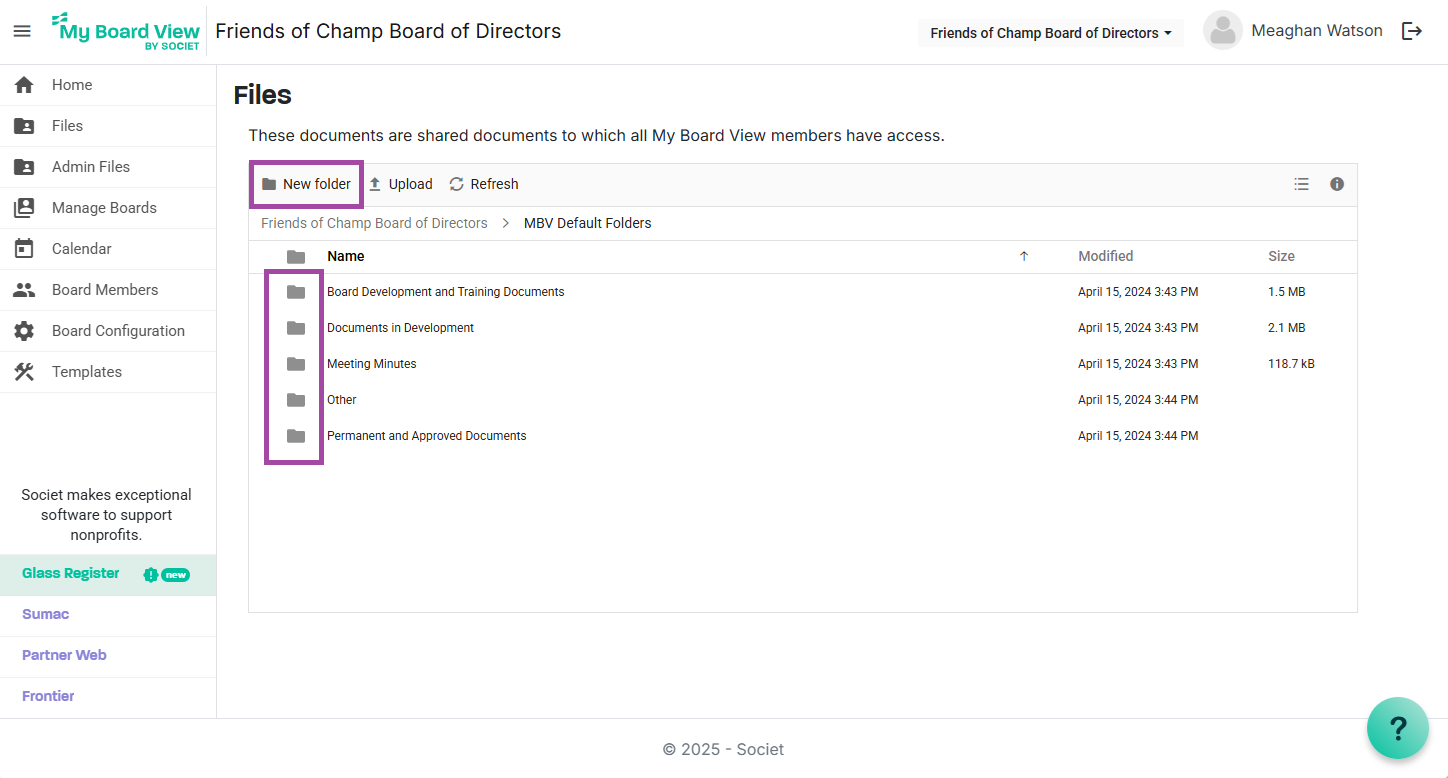Click the Refresh toolbar button
1448x778 pixels.
(x=484, y=184)
